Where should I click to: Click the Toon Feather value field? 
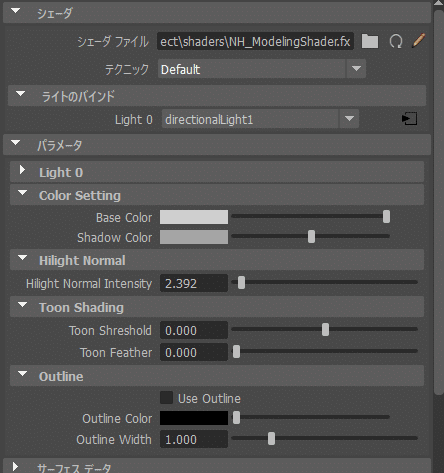click(x=194, y=352)
